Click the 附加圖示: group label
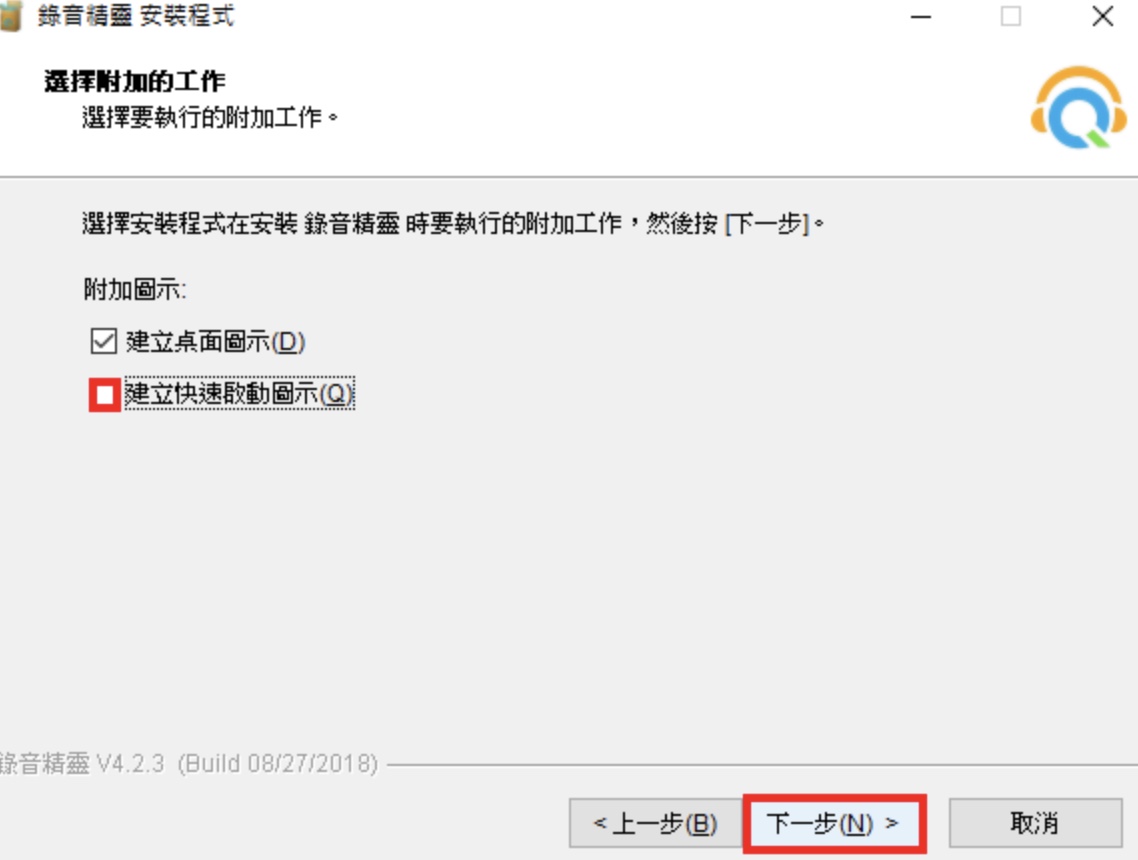 coord(134,289)
